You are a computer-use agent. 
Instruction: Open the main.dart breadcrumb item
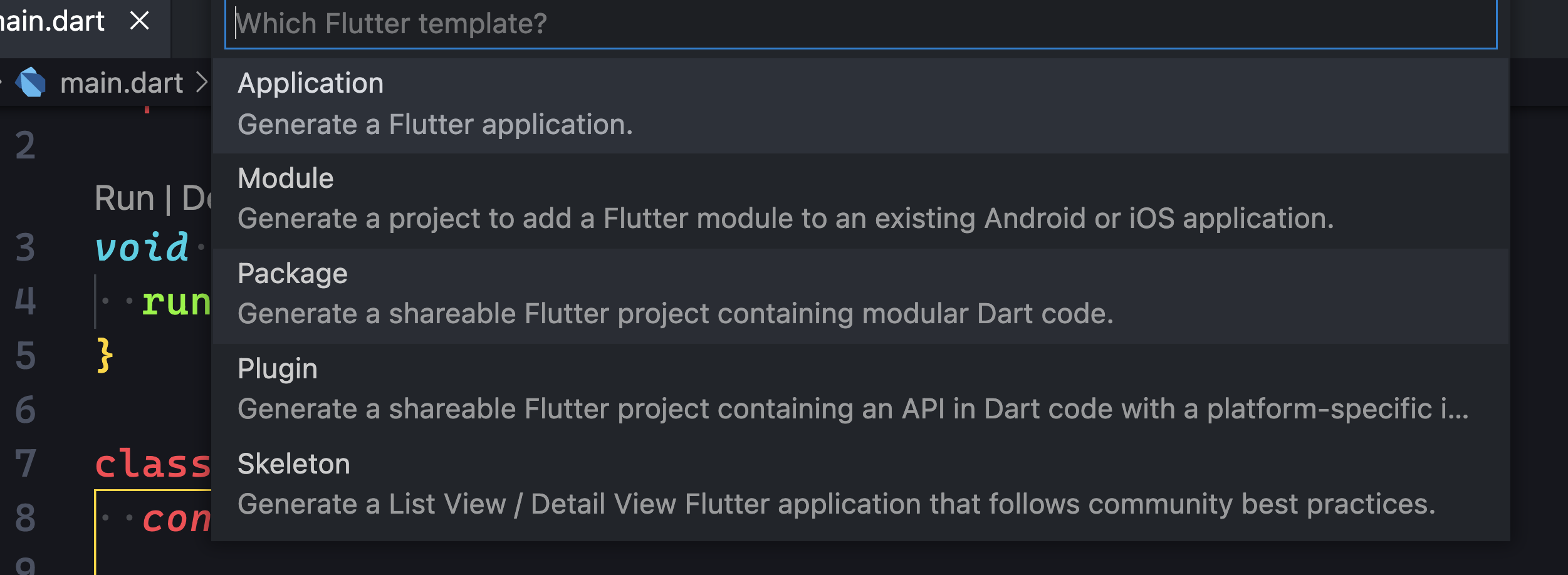122,83
